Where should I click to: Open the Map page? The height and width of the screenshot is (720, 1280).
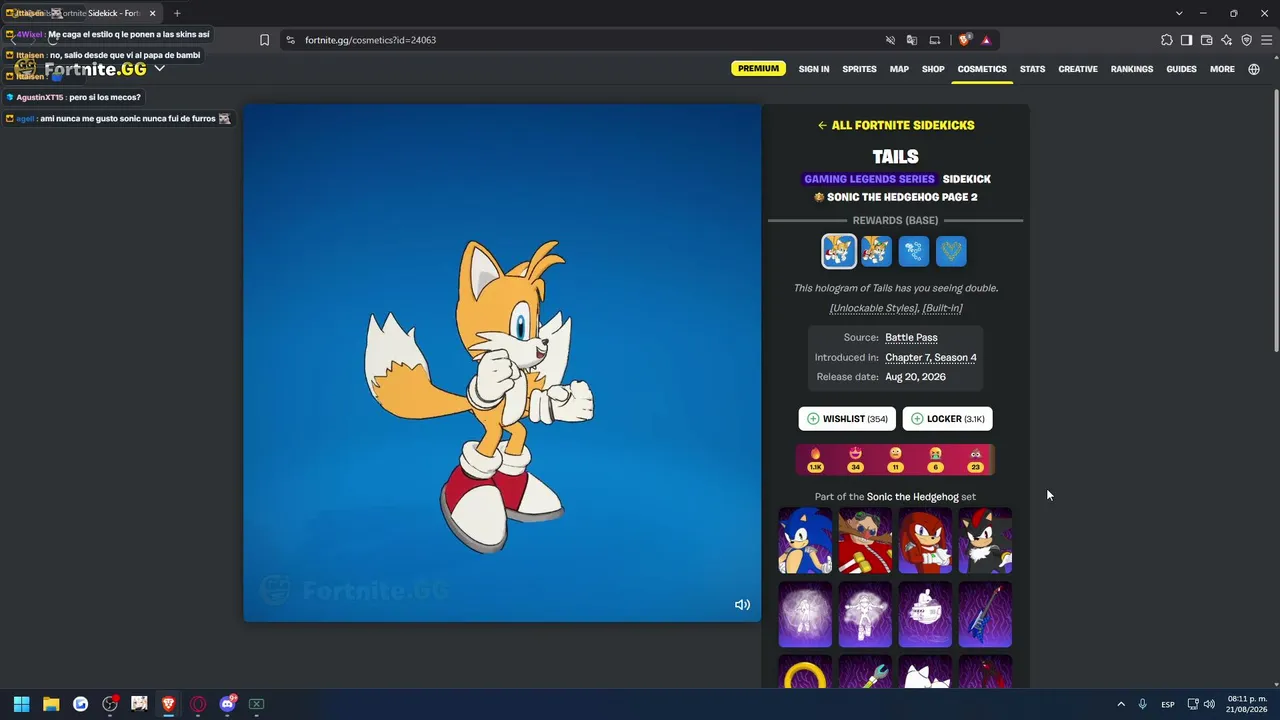[899, 69]
